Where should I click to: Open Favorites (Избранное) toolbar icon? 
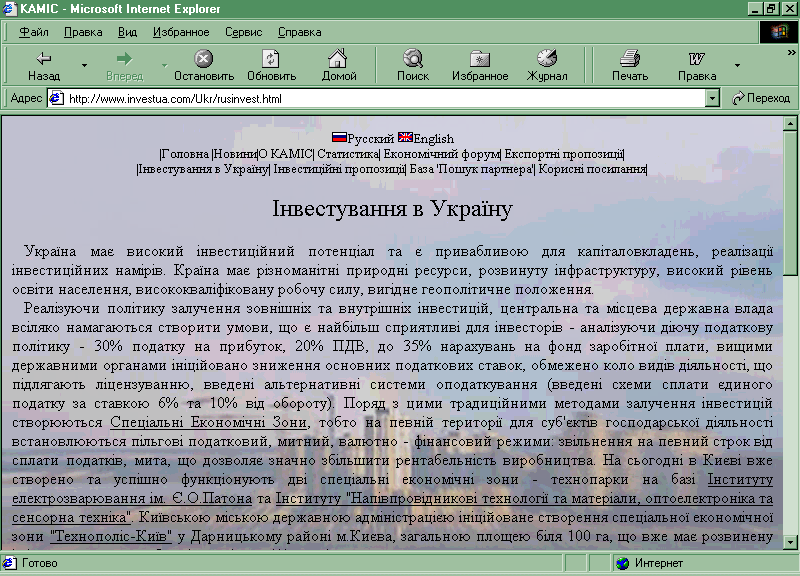pyautogui.click(x=480, y=59)
